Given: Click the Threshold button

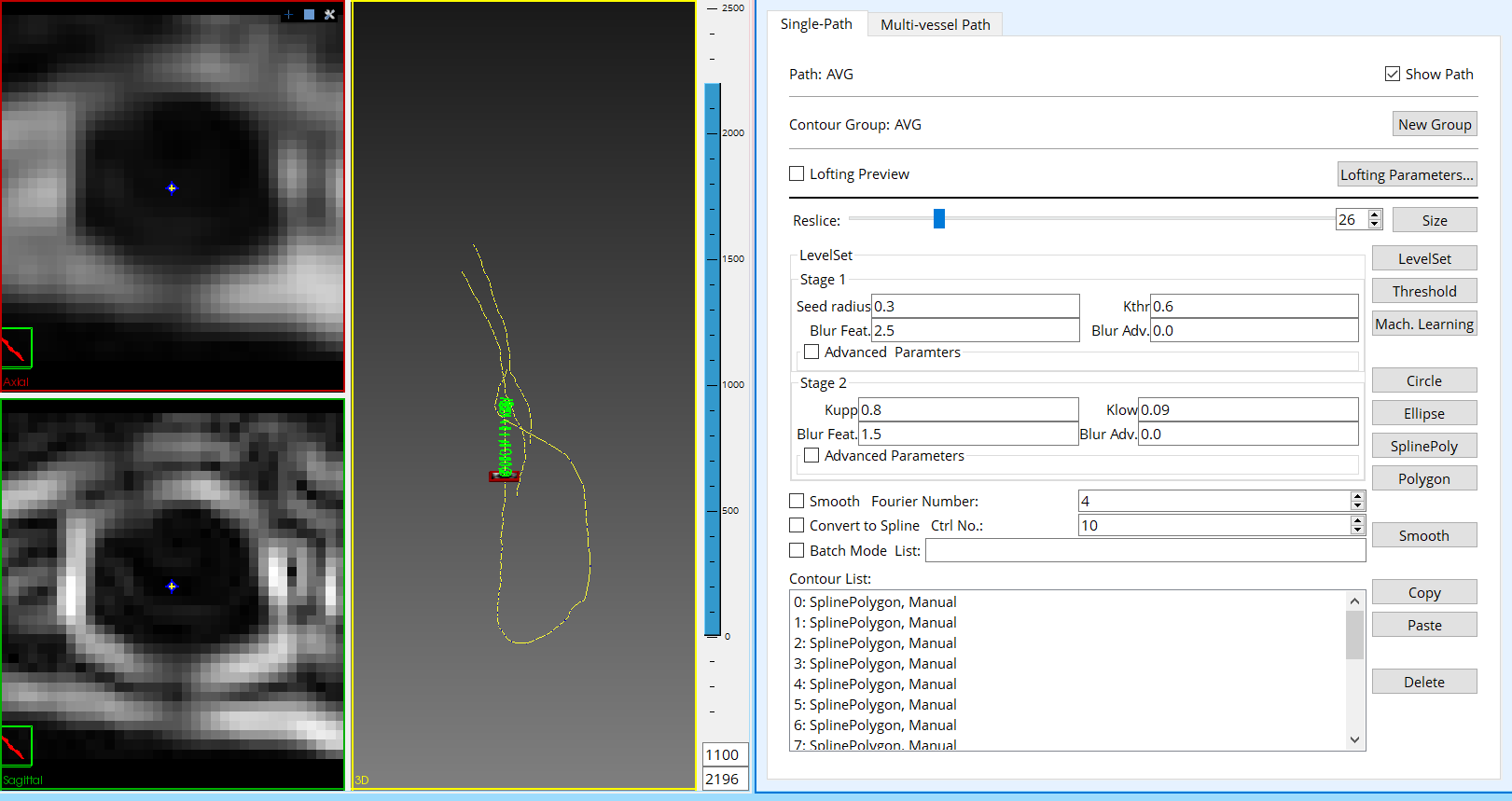Looking at the screenshot, I should [x=1424, y=291].
